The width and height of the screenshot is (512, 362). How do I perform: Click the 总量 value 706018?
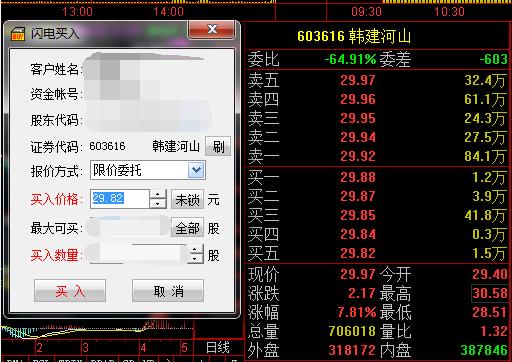pyautogui.click(x=352, y=331)
